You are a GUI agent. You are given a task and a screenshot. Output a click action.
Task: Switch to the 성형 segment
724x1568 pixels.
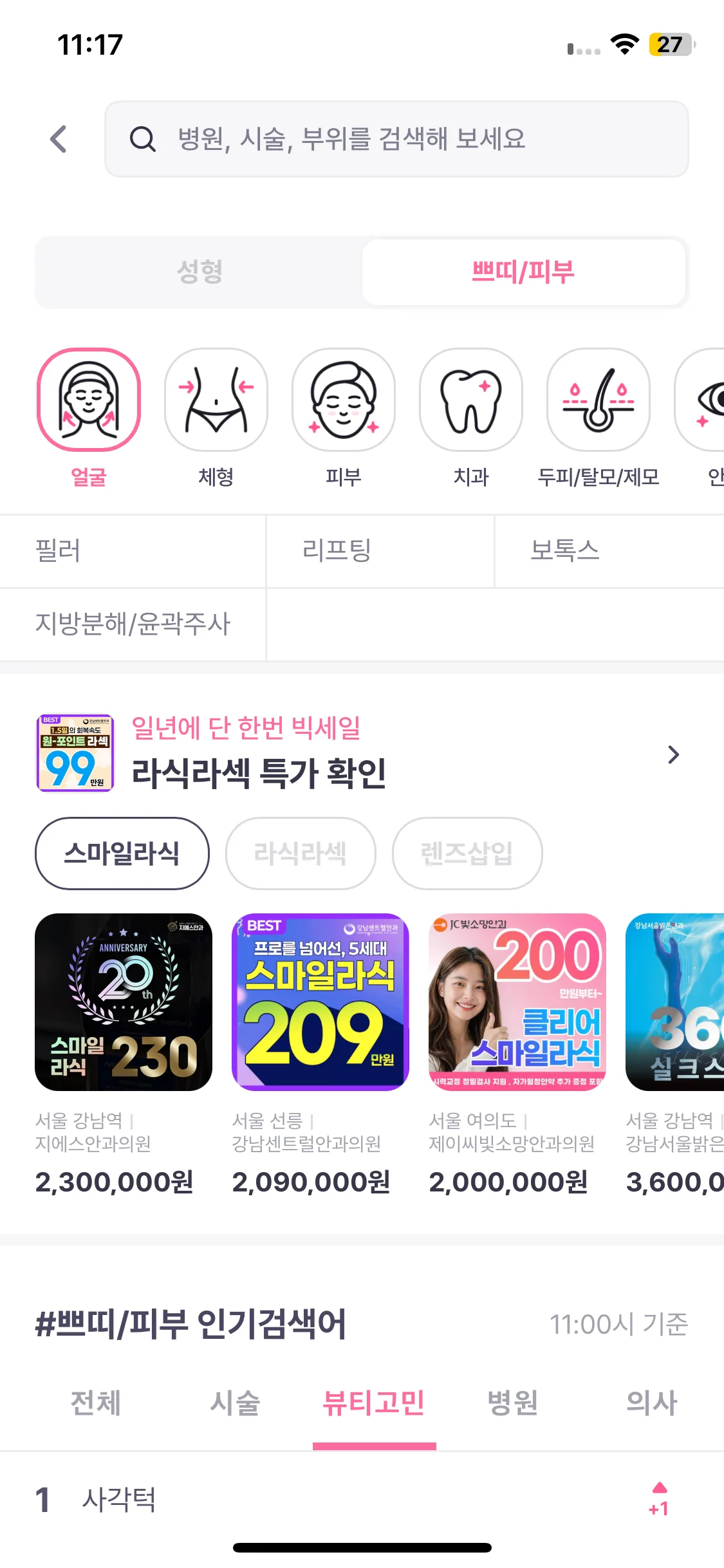click(200, 272)
